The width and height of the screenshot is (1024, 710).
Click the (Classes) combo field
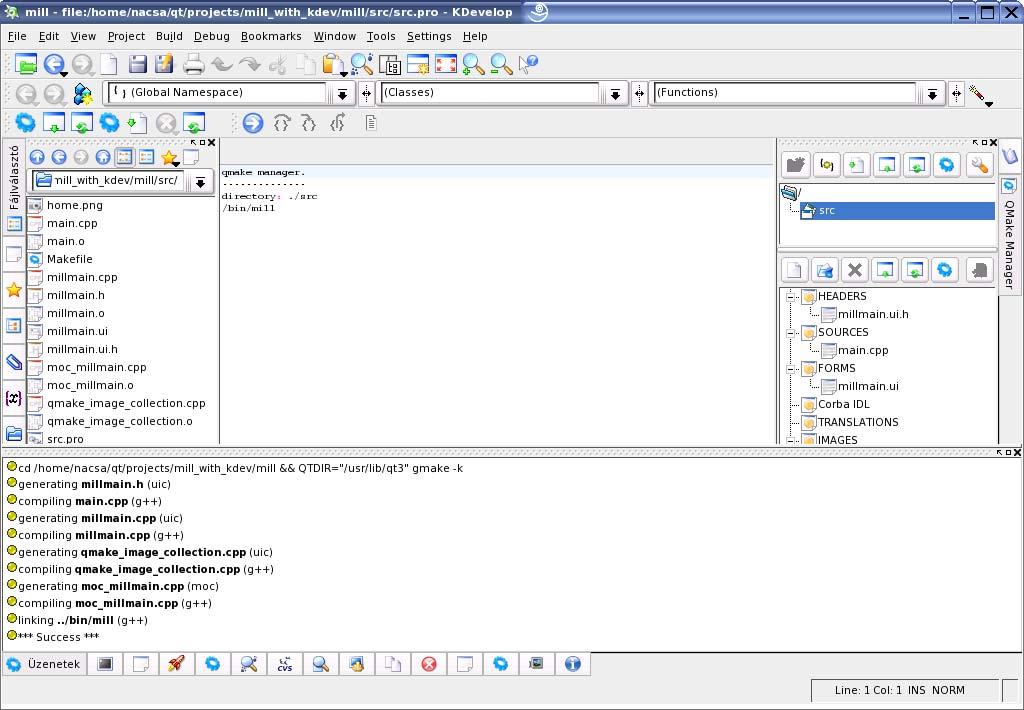point(490,93)
